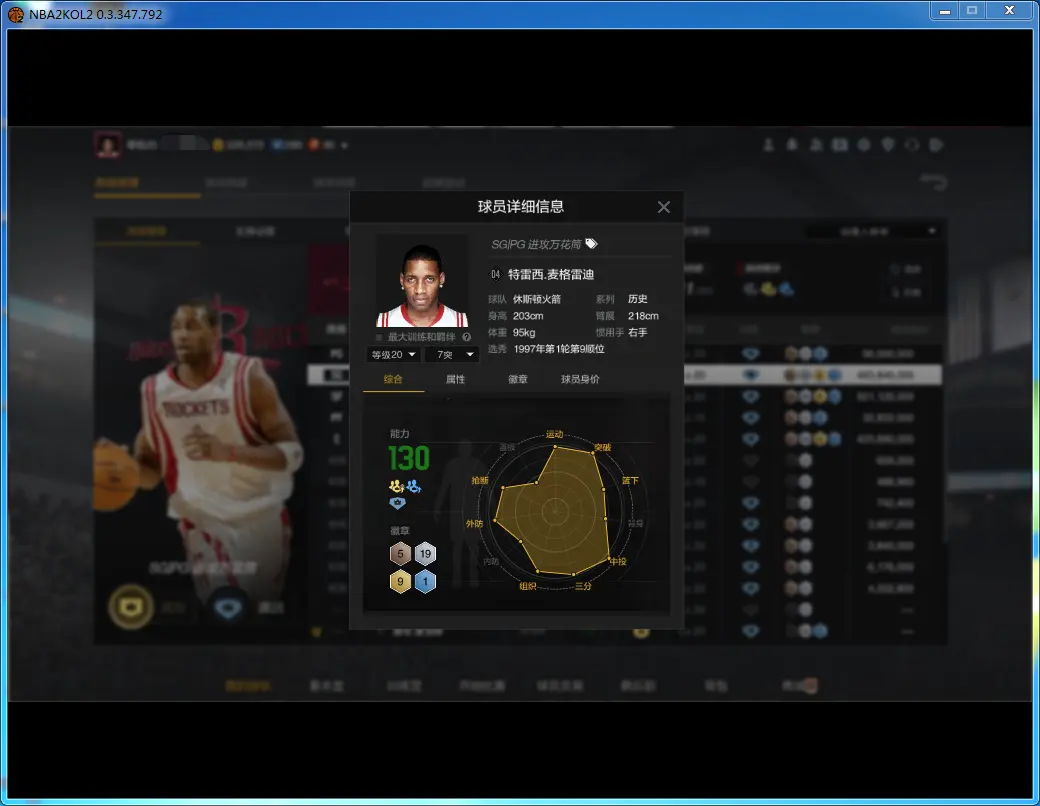Viewport: 1040px width, 806px height.
Task: Click the blue crown gem icon
Action: pos(397,503)
